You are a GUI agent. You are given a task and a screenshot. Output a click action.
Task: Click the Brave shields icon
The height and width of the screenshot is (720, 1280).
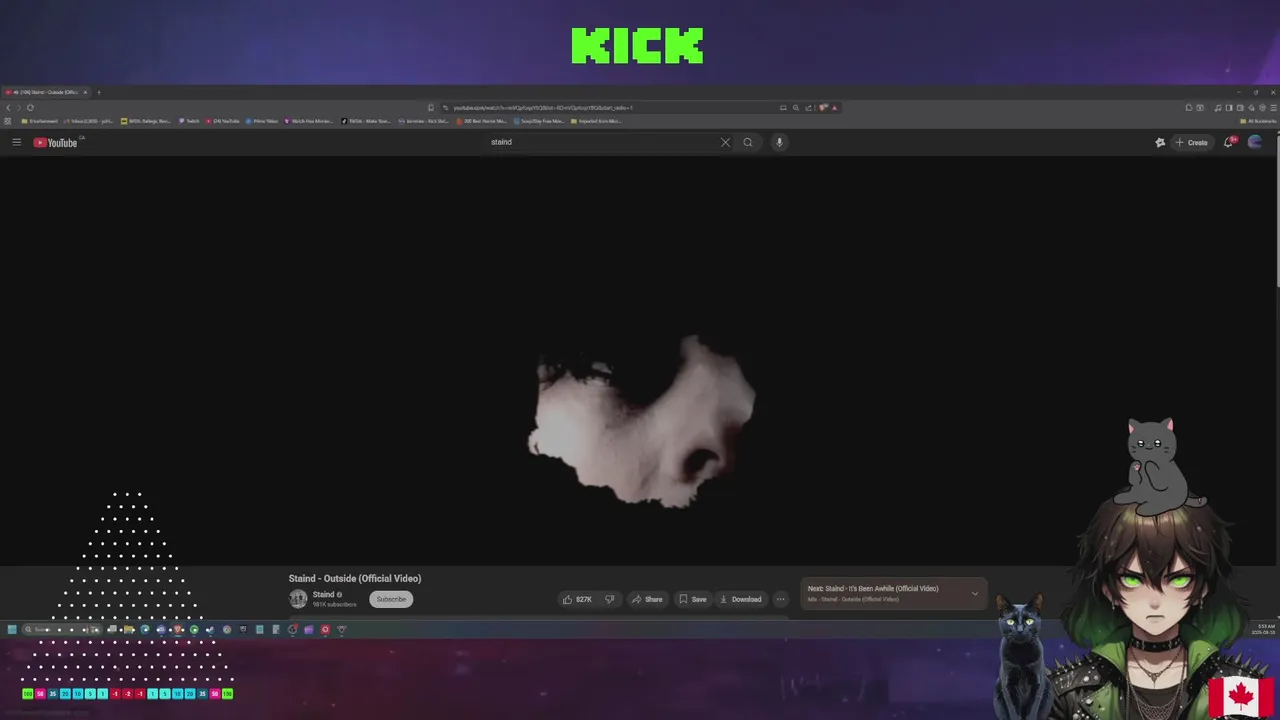click(x=821, y=108)
